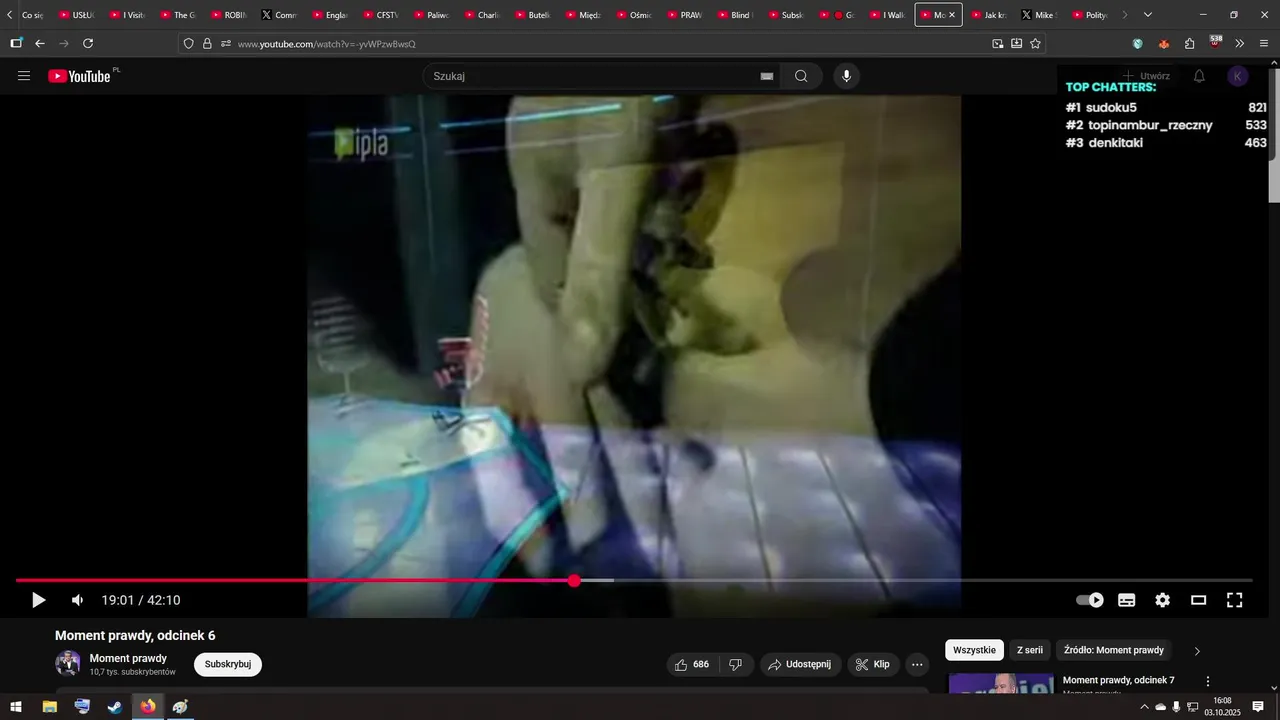Dislike the video with thumbs down

tap(735, 664)
